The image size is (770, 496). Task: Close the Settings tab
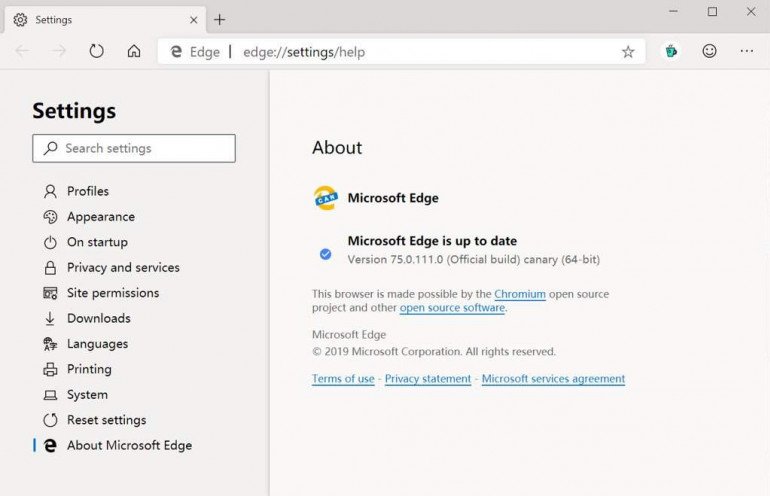(x=193, y=20)
